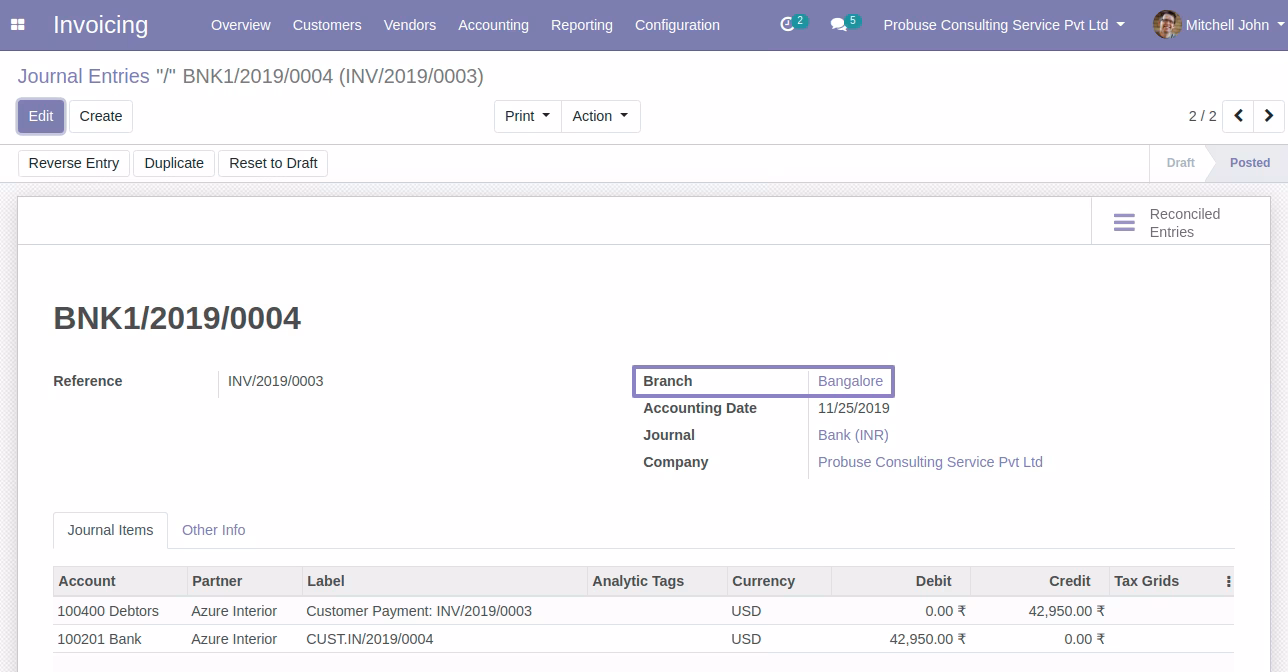Go to next record arrow
1288x672 pixels.
(1269, 116)
